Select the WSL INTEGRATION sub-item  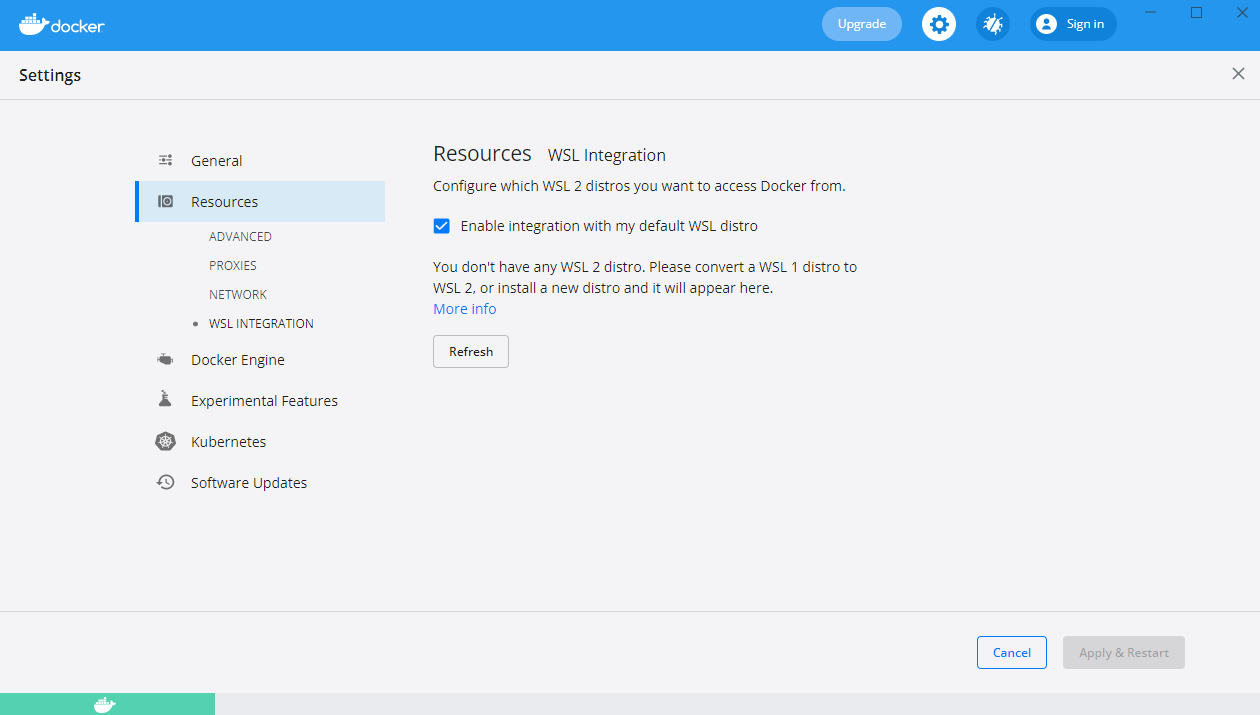point(261,324)
